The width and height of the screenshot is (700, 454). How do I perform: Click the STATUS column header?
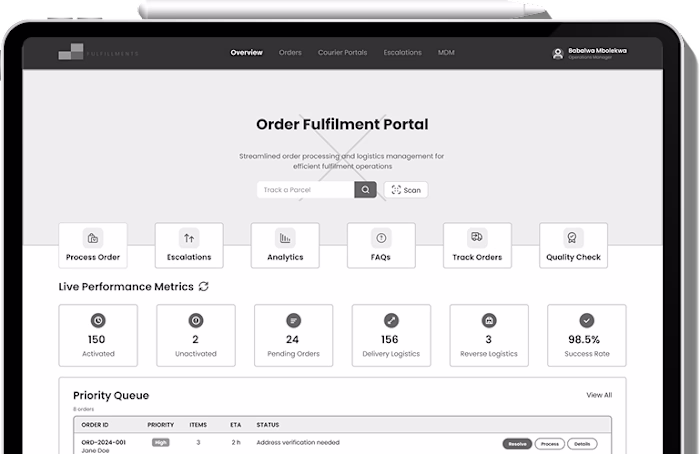click(x=268, y=425)
